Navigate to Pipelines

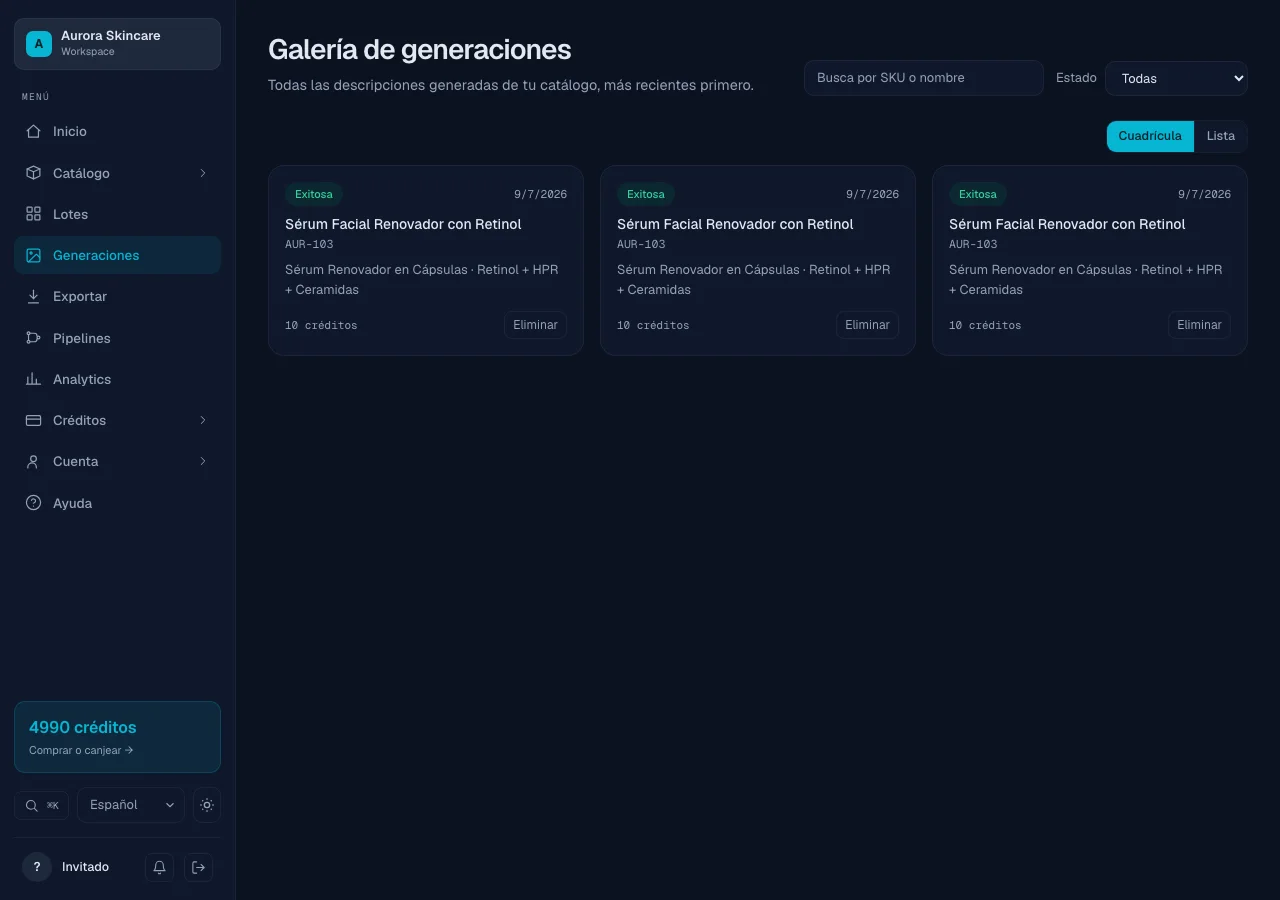117,338
